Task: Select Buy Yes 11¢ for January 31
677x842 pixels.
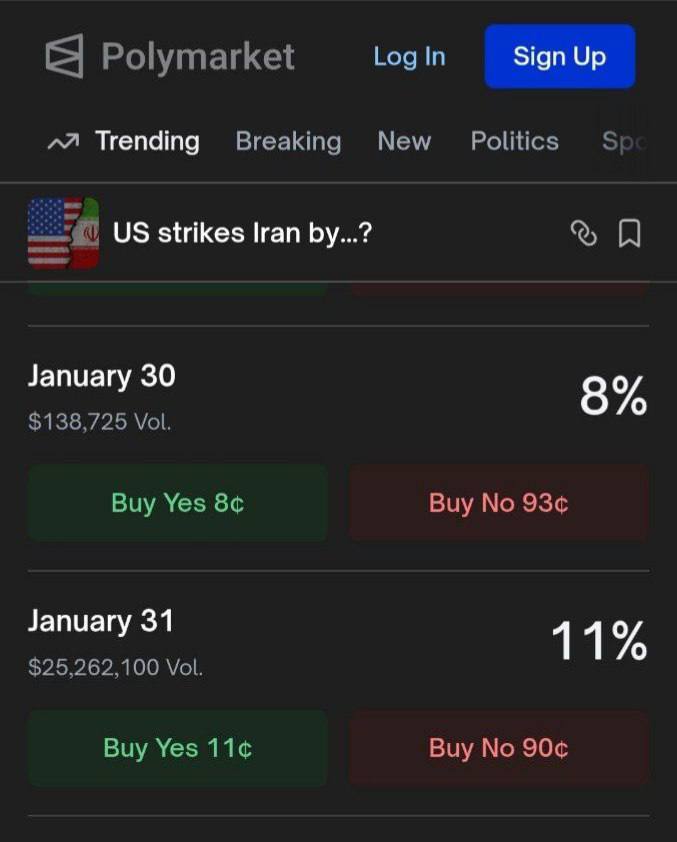Action: pyautogui.click(x=178, y=748)
